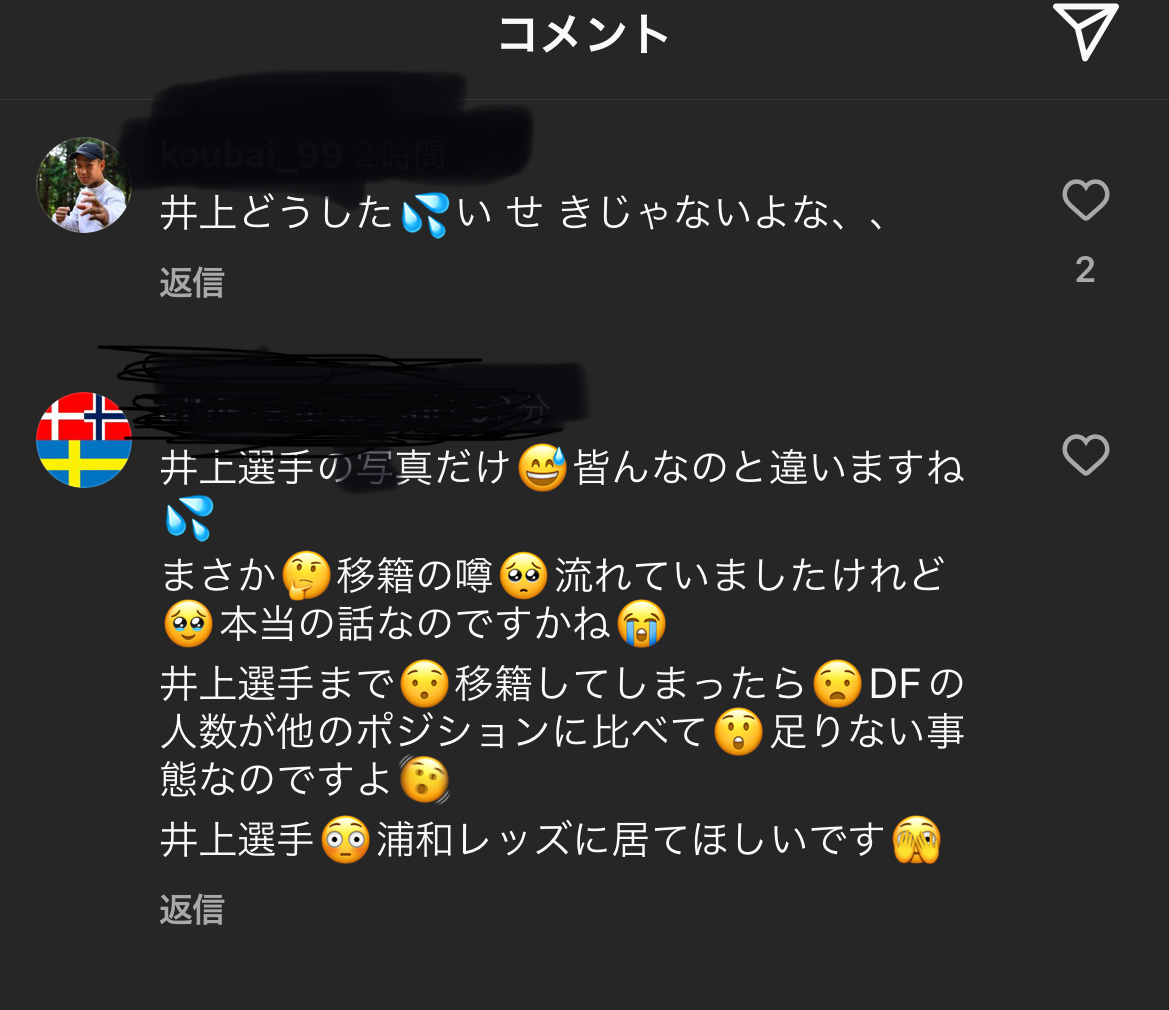Tap the paper plane share icon

1086,31
